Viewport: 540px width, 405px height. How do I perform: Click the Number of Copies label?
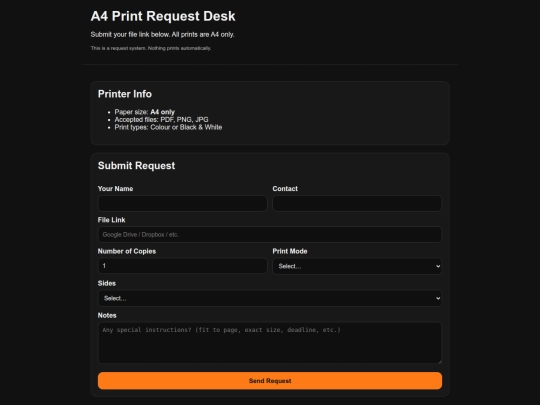tap(127, 251)
